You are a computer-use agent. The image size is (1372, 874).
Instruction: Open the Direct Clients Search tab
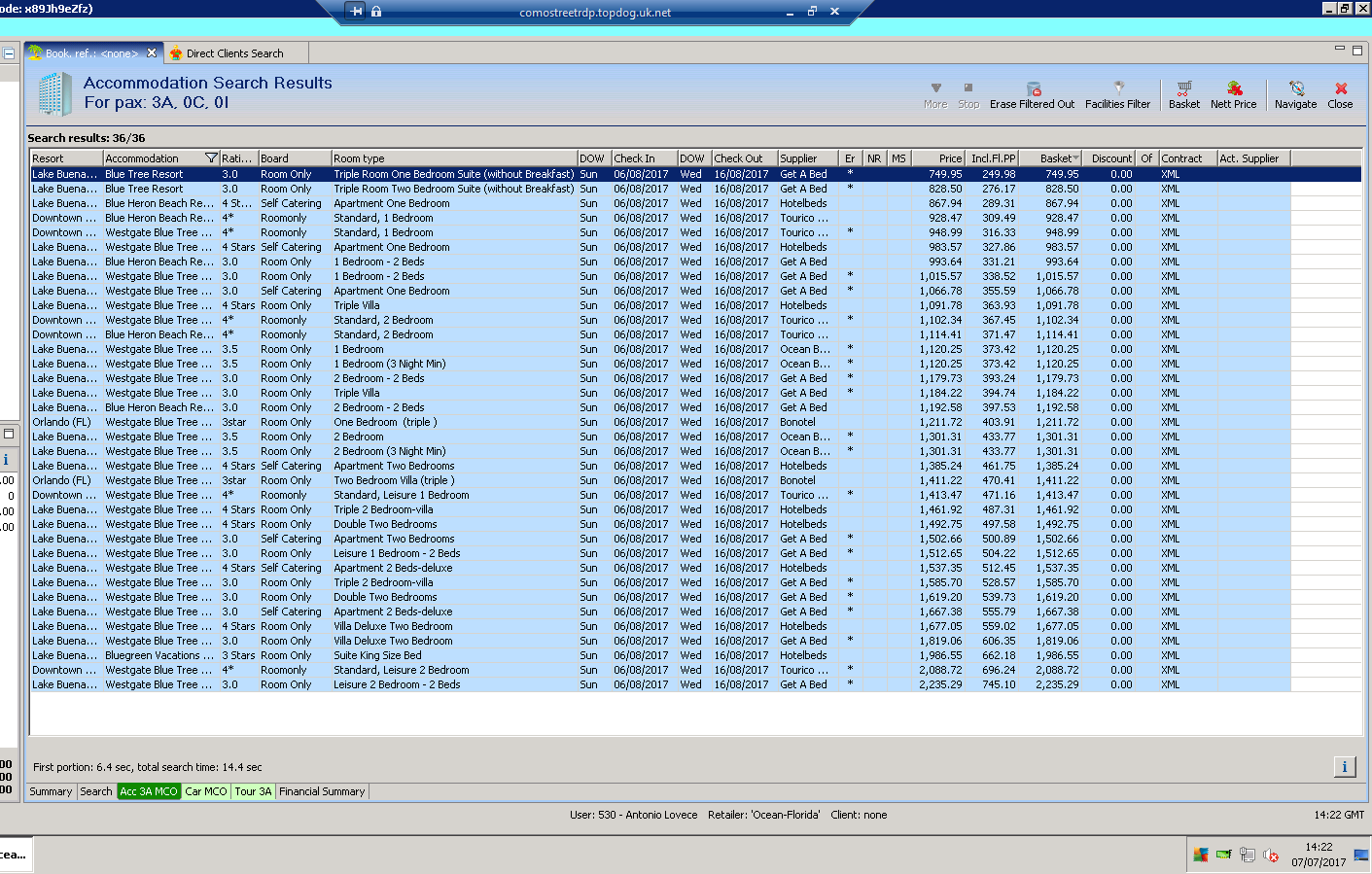234,53
